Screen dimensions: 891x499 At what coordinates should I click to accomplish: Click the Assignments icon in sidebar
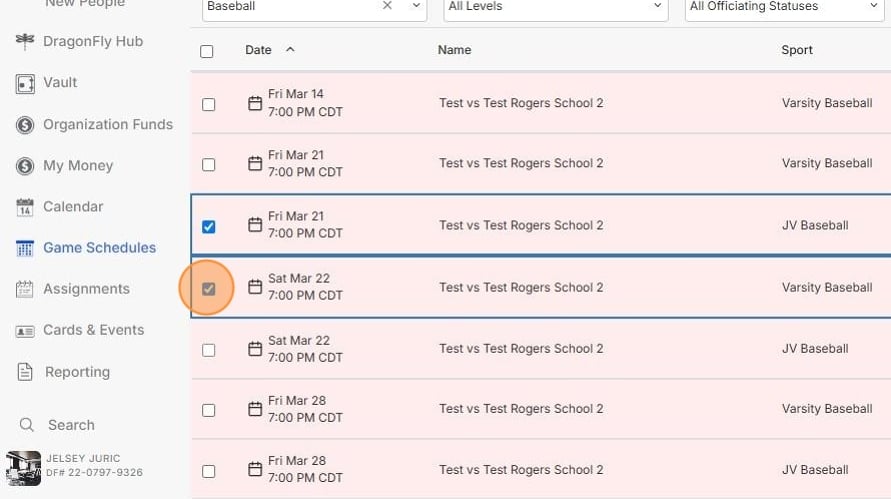click(25, 289)
